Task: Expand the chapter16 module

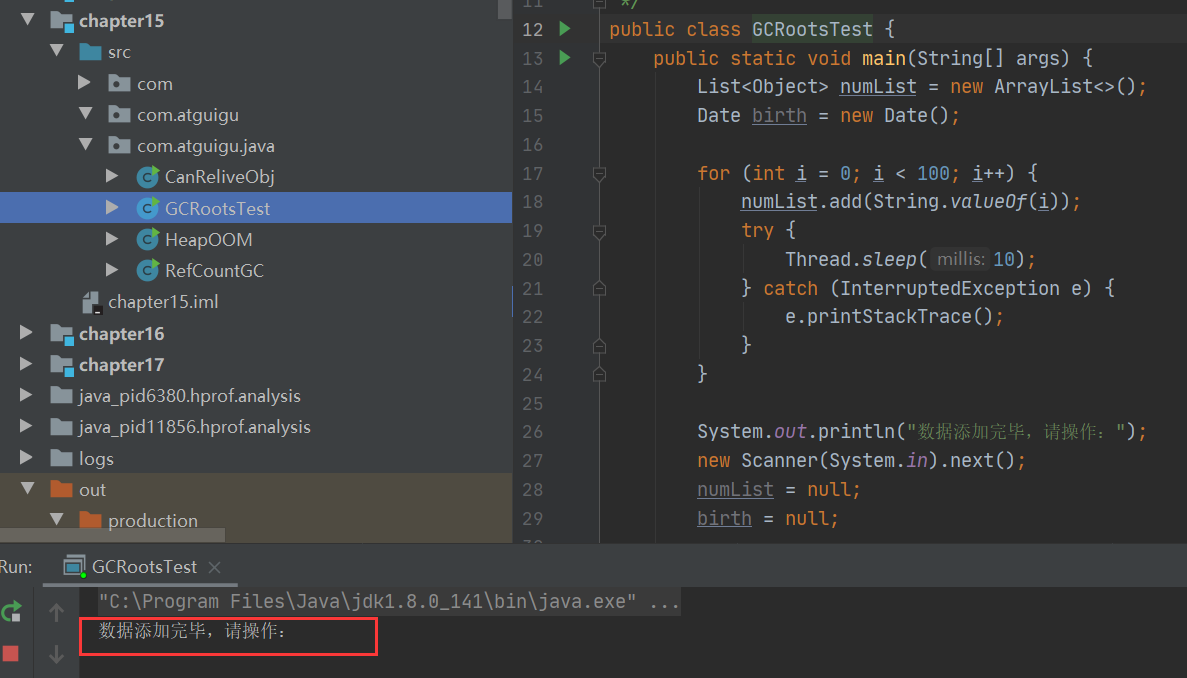Action: point(26,333)
